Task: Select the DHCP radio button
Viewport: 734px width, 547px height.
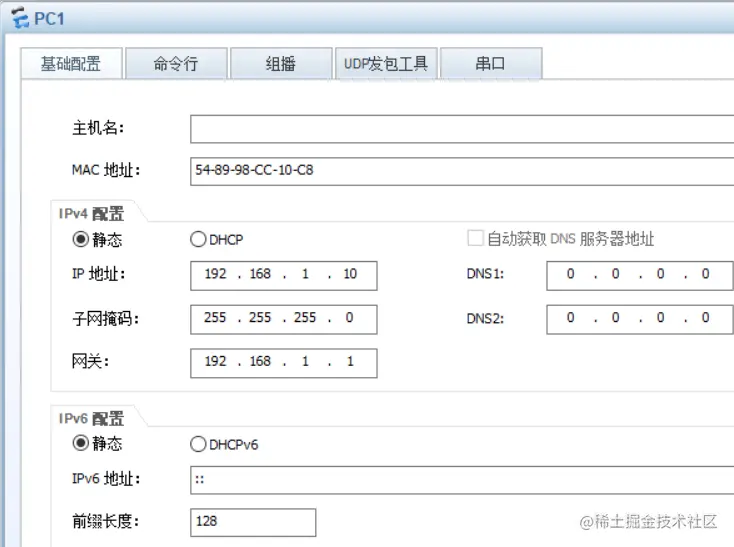Action: pos(198,239)
